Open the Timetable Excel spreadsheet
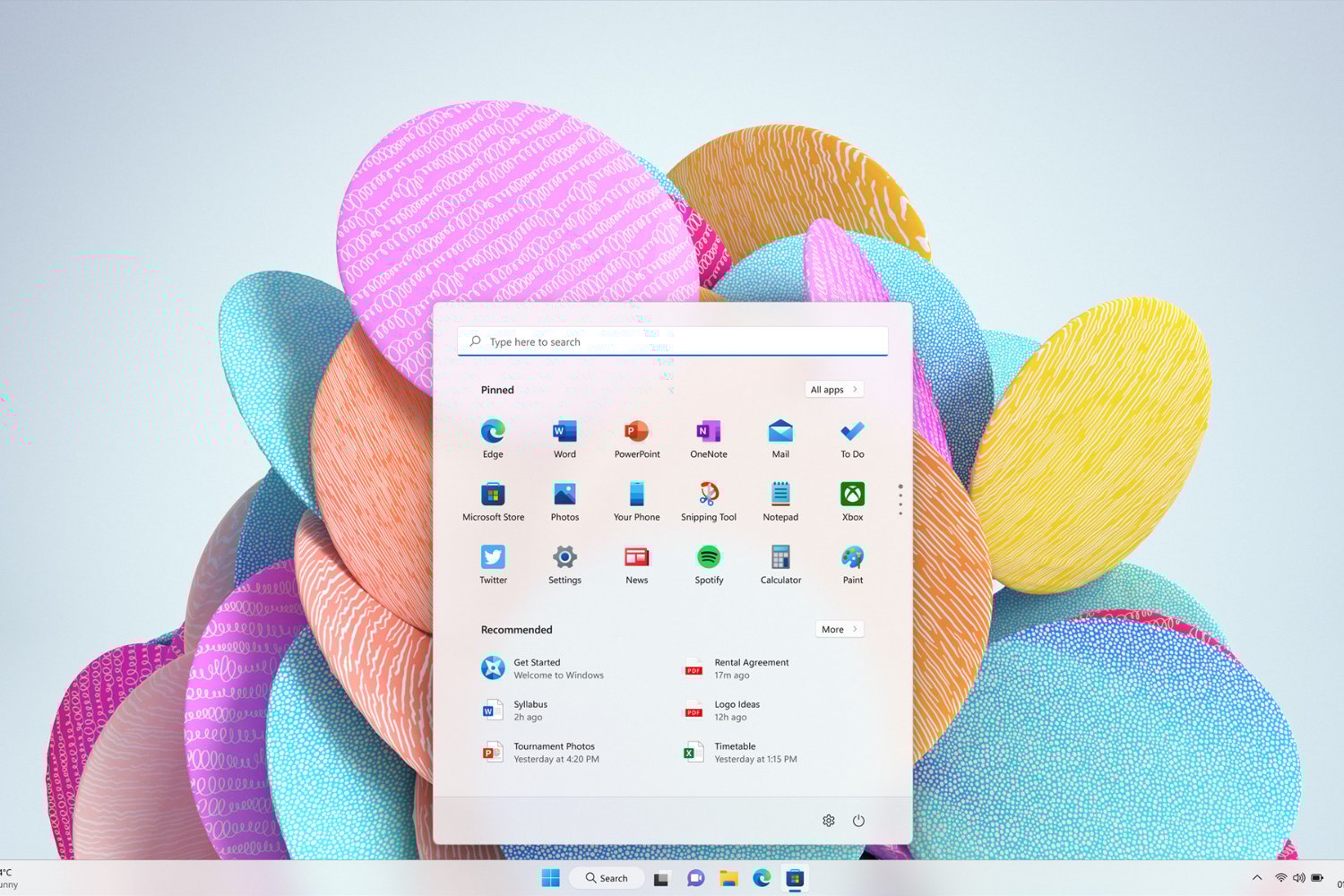 point(741,753)
